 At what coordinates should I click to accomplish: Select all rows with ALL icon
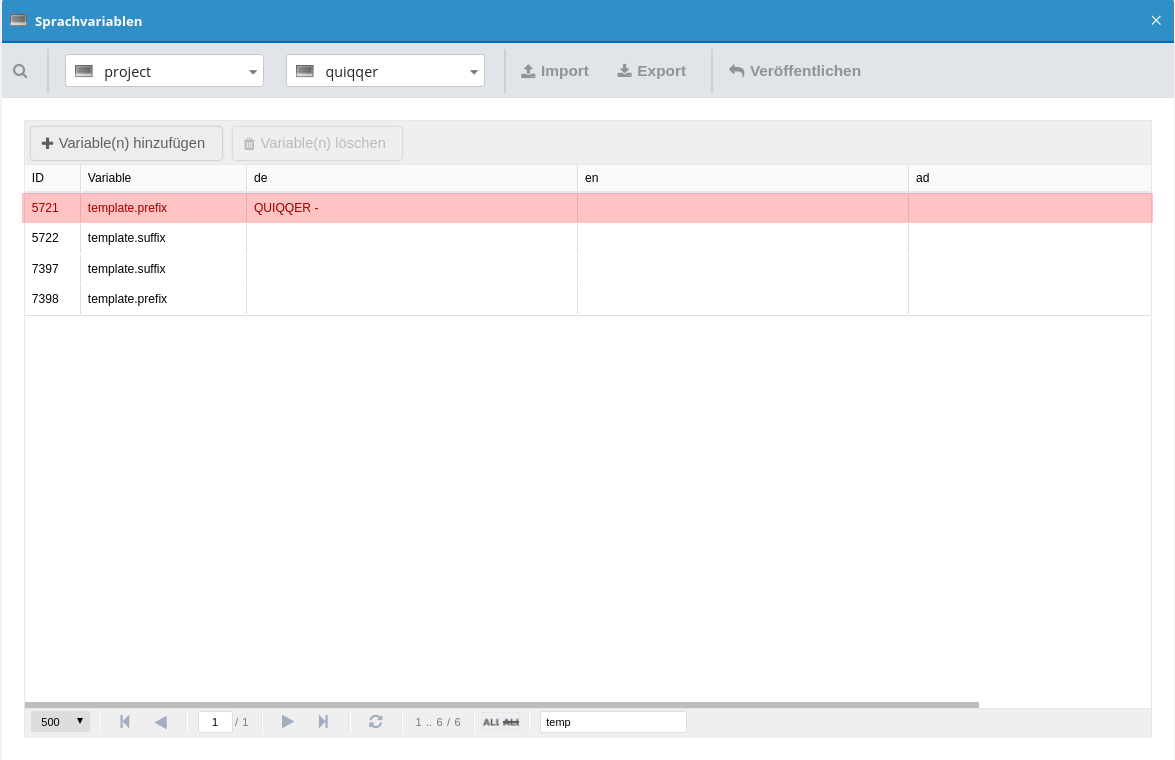491,722
